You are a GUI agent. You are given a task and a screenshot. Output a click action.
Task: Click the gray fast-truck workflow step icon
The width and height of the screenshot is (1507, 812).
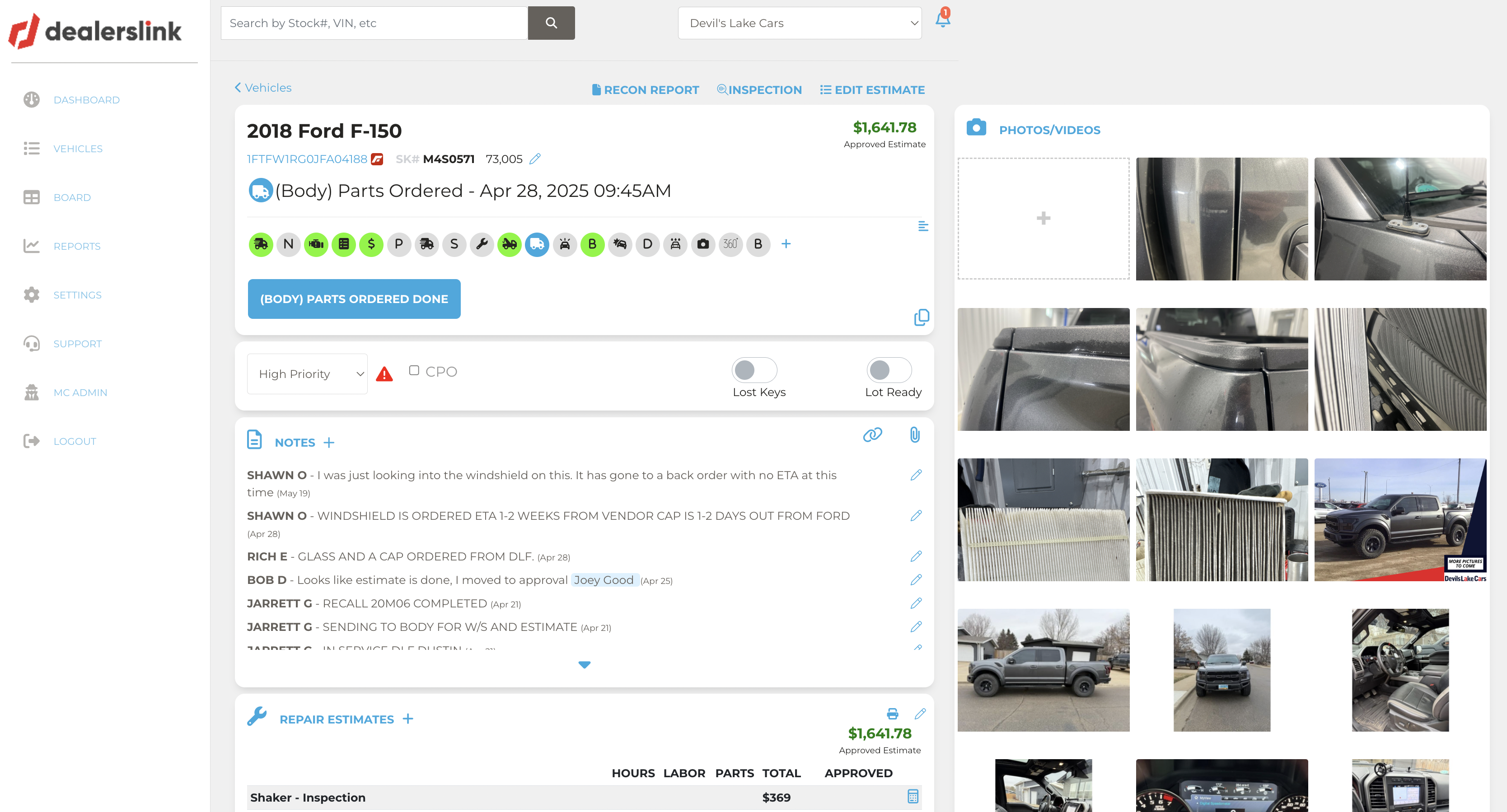426,244
